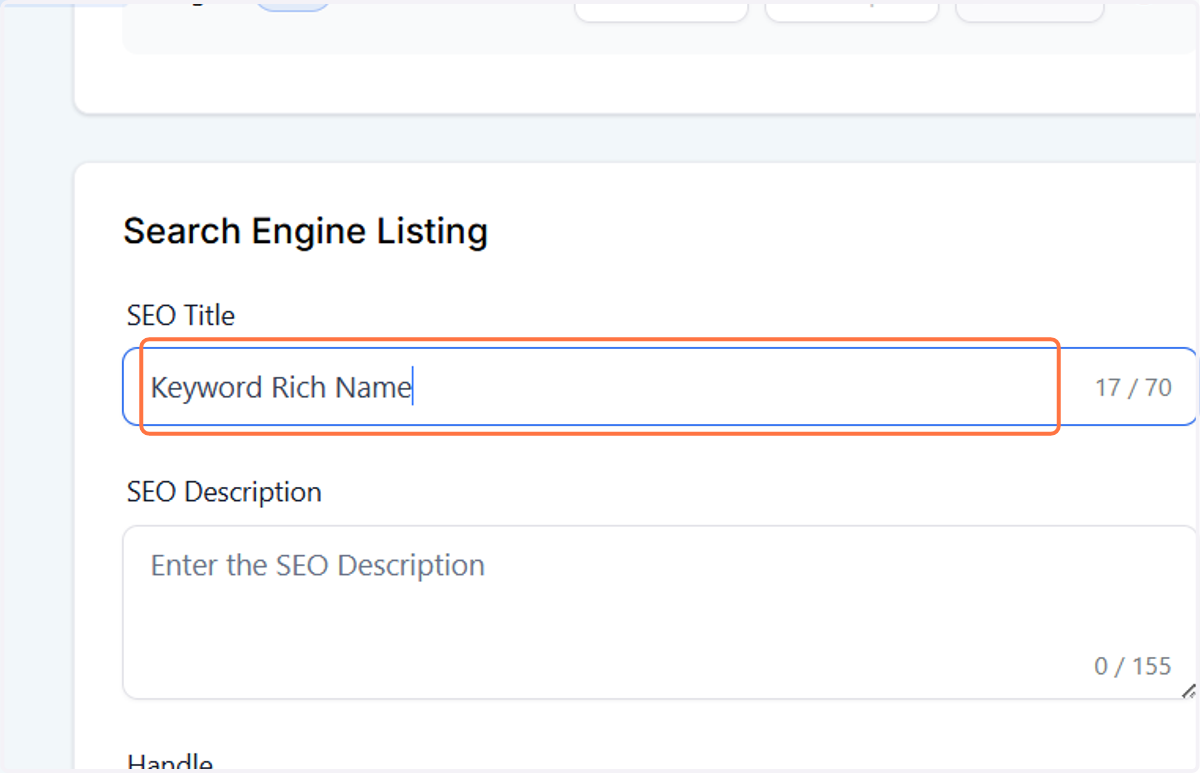Click the Handle field label
1200x773 pixels.
tap(170, 763)
